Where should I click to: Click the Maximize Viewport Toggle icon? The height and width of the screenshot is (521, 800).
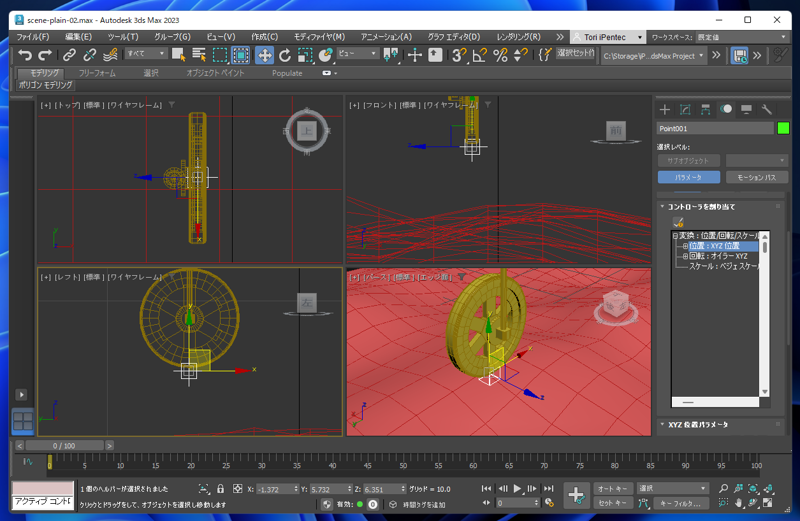(767, 503)
